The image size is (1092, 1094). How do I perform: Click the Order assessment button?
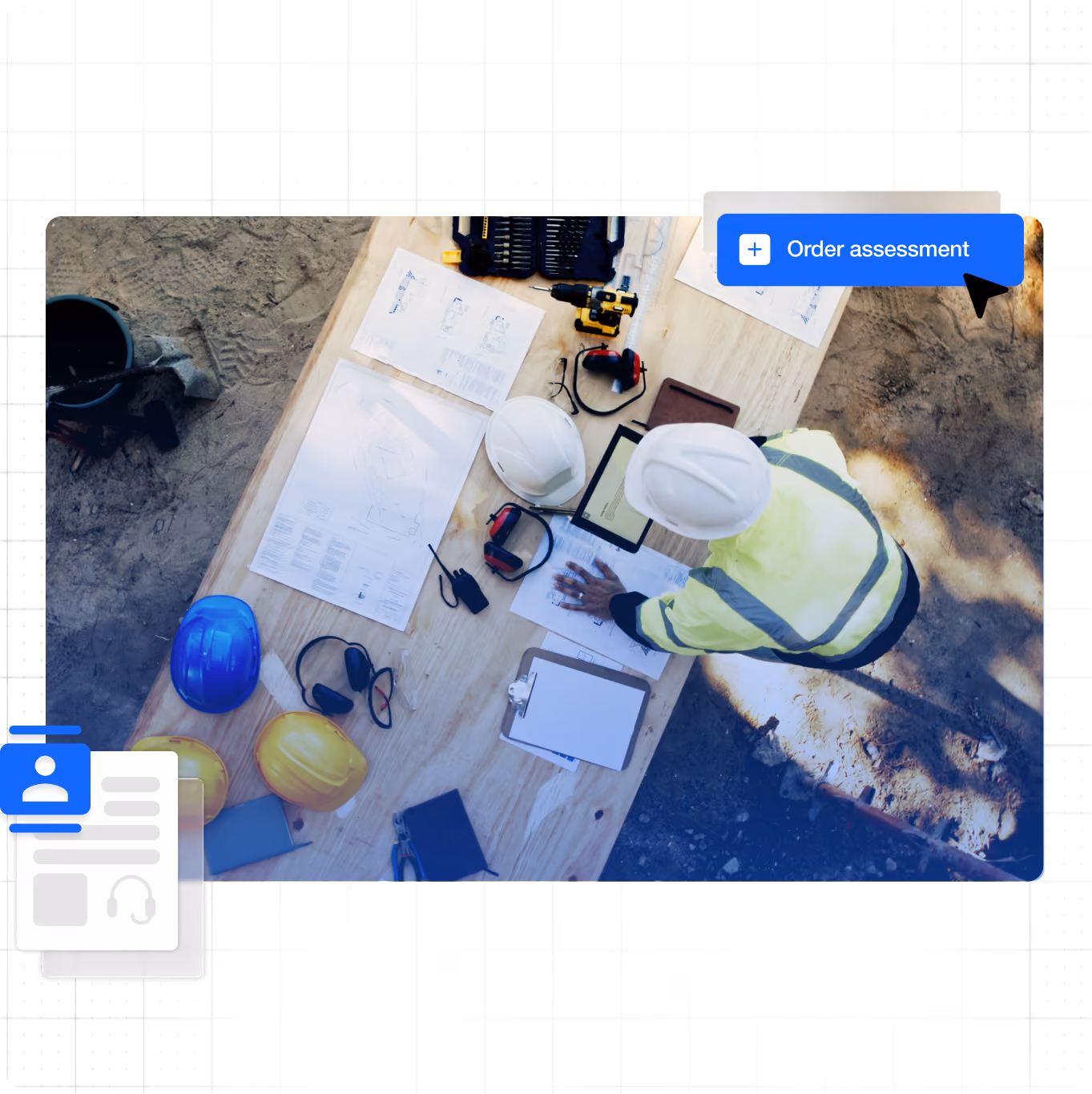[870, 250]
